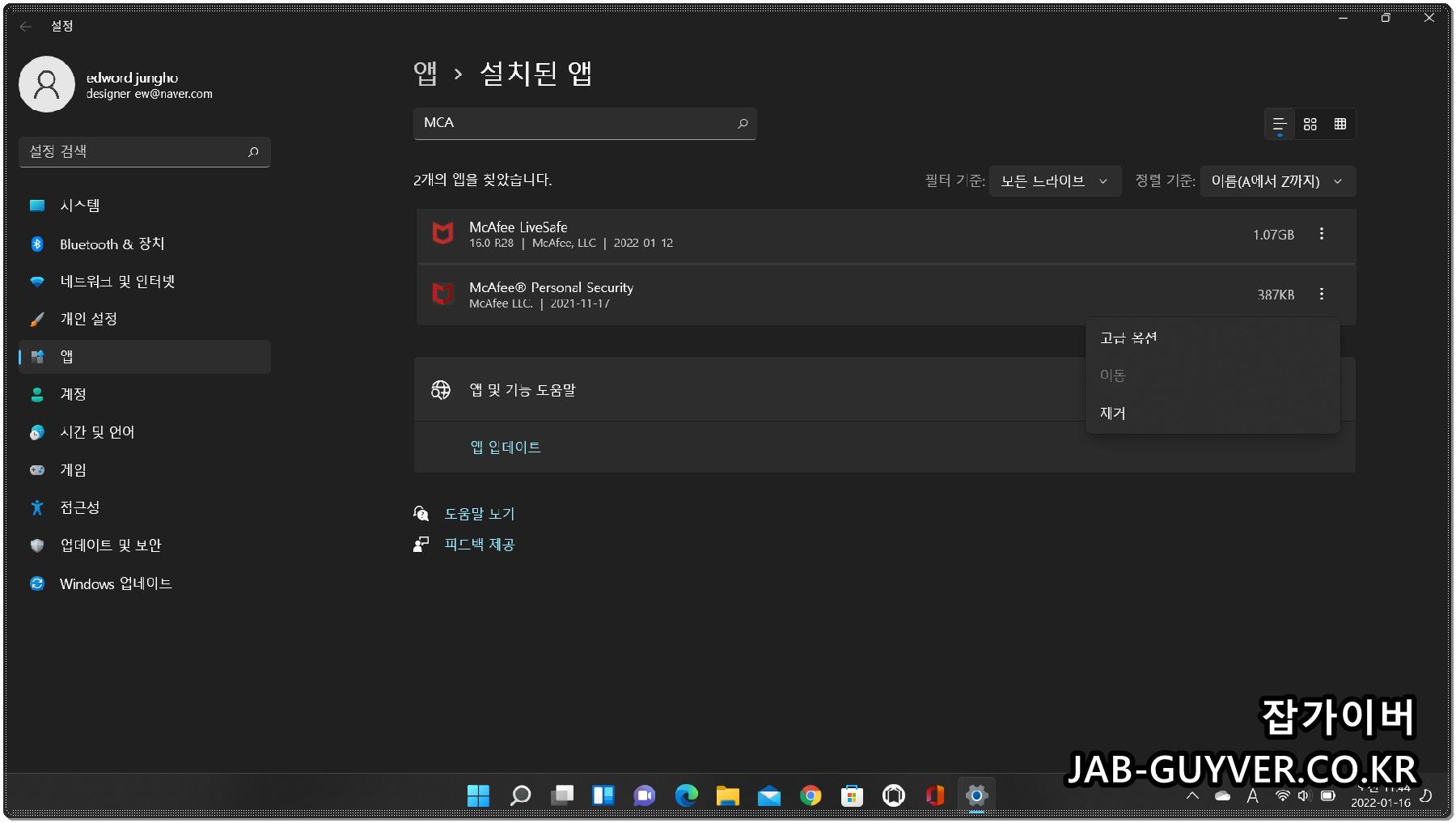Switch to list view layout
The image size is (1456, 823).
tap(1280, 124)
